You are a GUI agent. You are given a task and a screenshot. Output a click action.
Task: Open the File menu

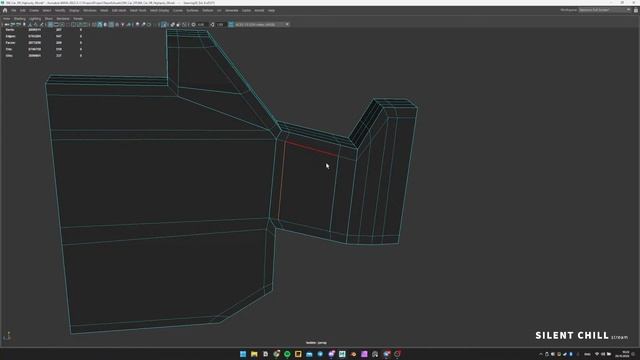click(x=14, y=10)
